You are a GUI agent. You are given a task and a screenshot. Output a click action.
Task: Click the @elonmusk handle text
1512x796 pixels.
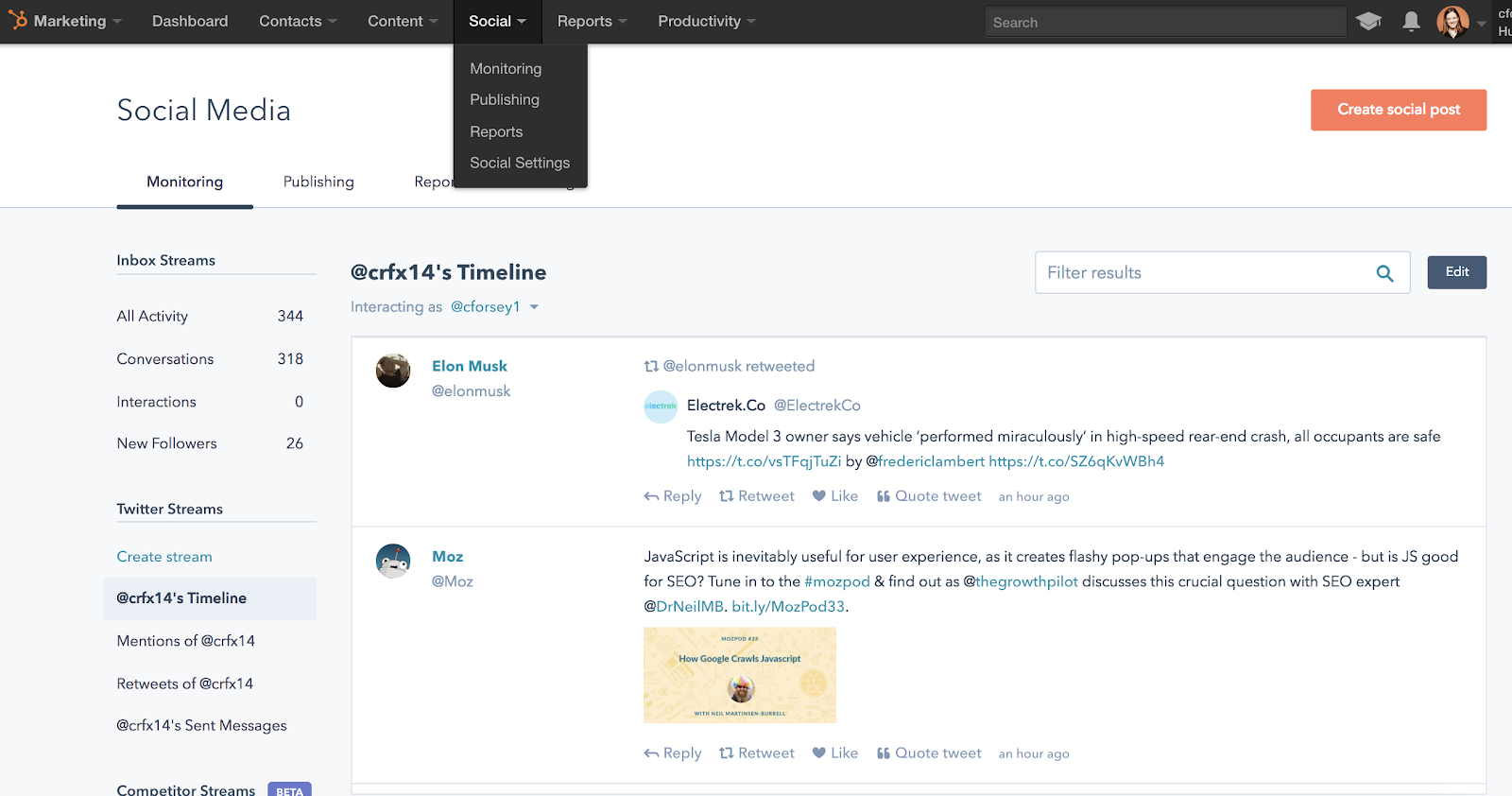click(x=472, y=391)
